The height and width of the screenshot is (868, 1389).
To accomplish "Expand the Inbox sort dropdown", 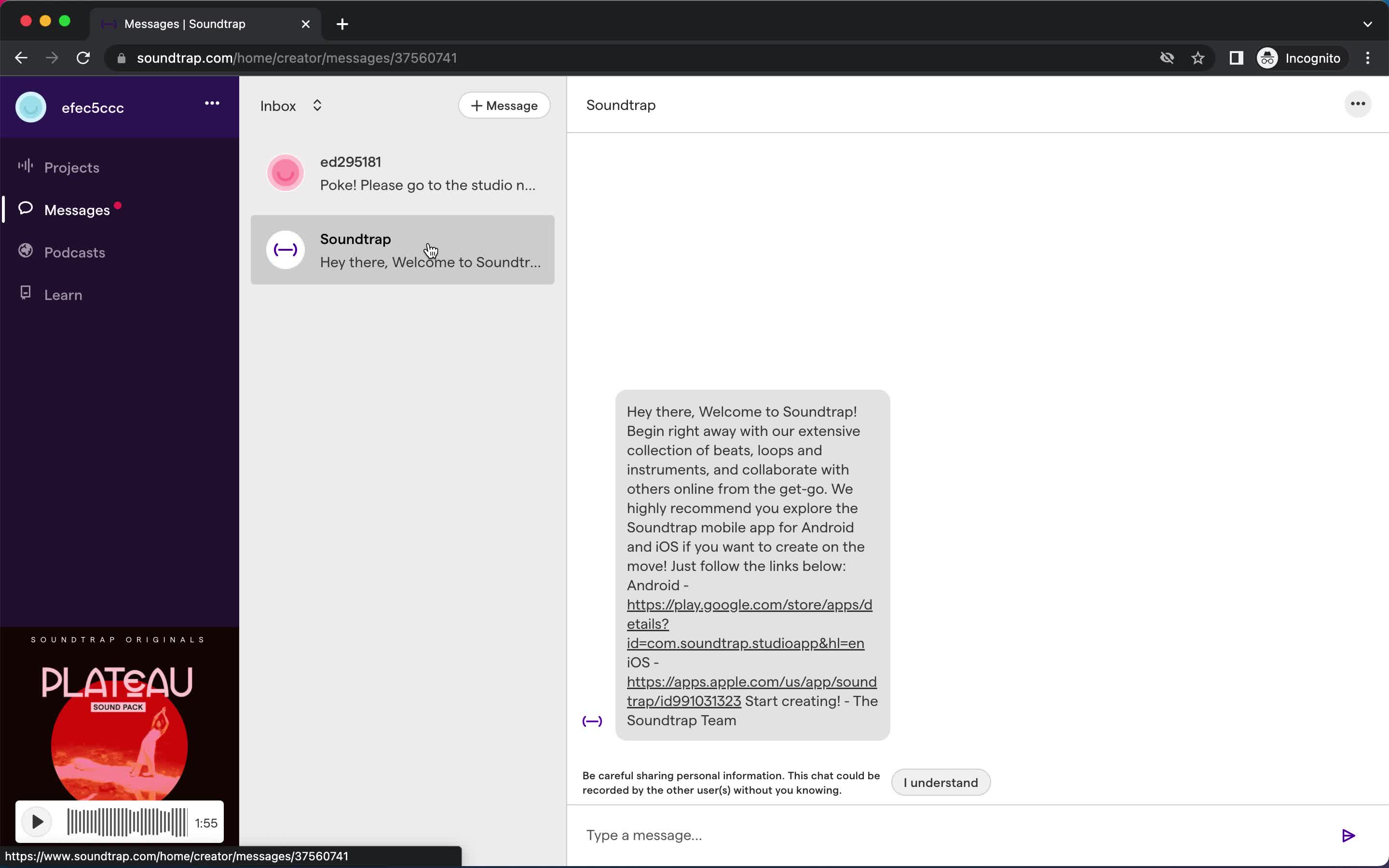I will 317,105.
